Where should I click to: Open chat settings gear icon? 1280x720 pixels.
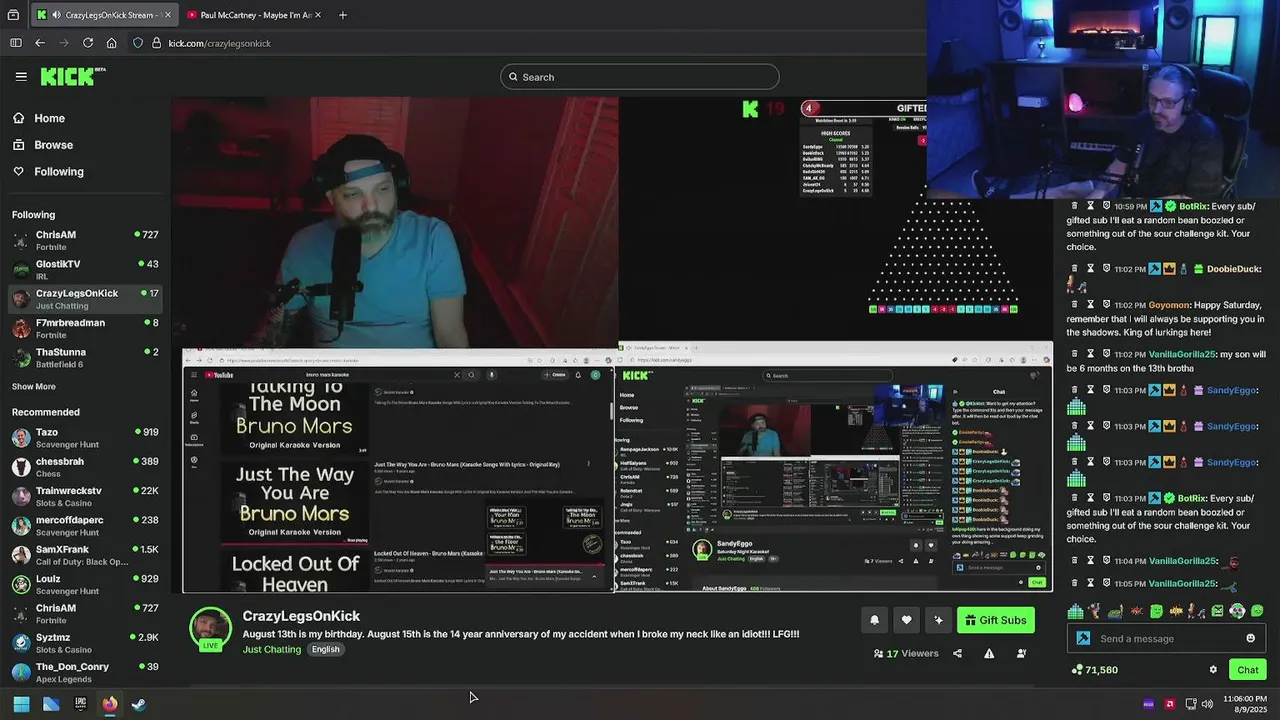(1213, 670)
